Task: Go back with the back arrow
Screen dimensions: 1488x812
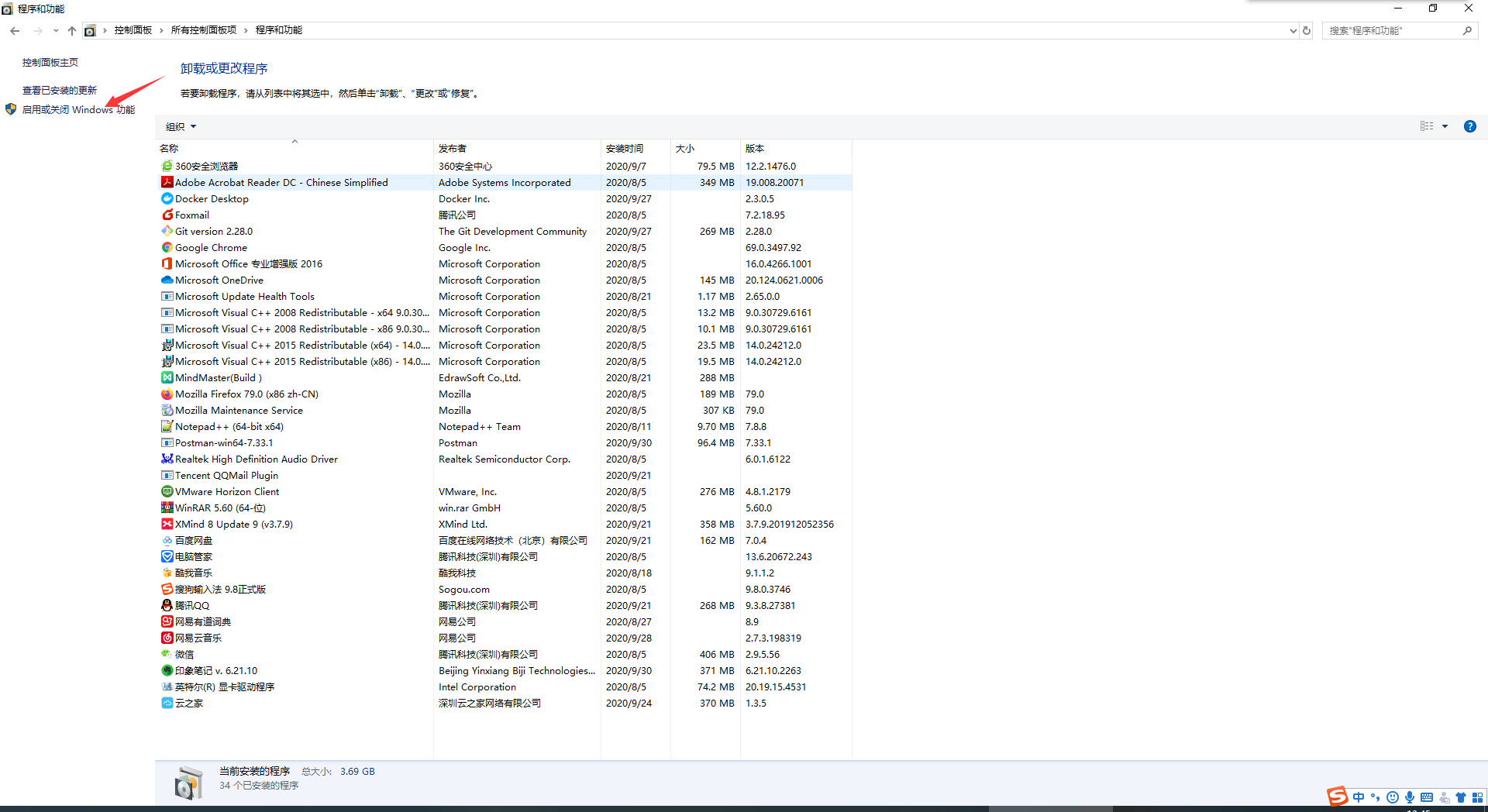Action: pos(15,30)
